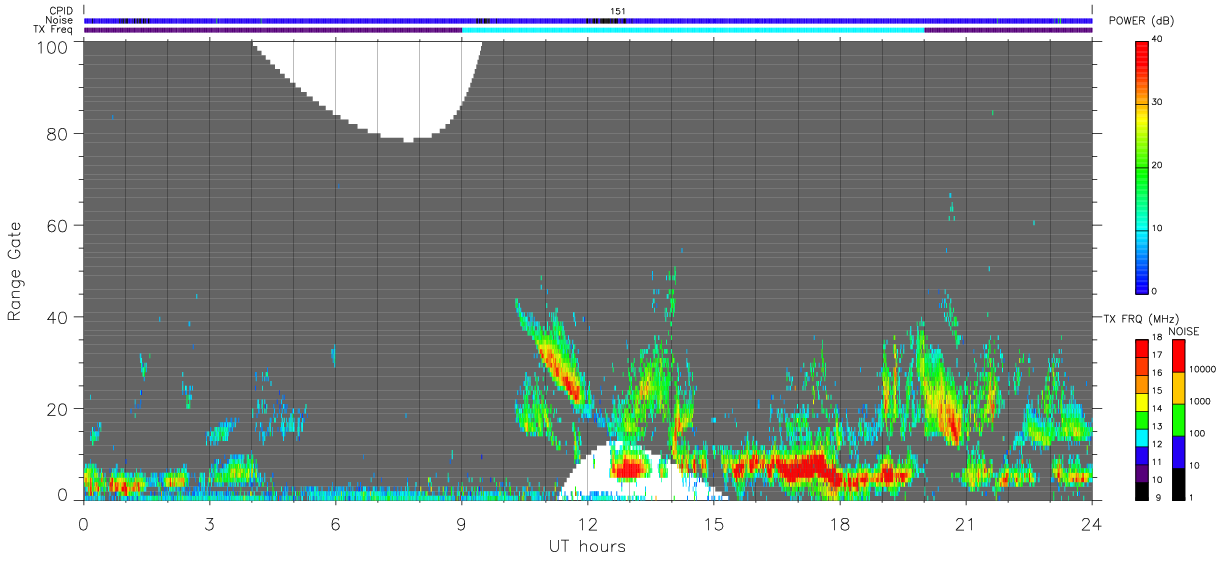The image size is (1228, 567).
Task: Click the Noise row label
Action: coord(60,20)
